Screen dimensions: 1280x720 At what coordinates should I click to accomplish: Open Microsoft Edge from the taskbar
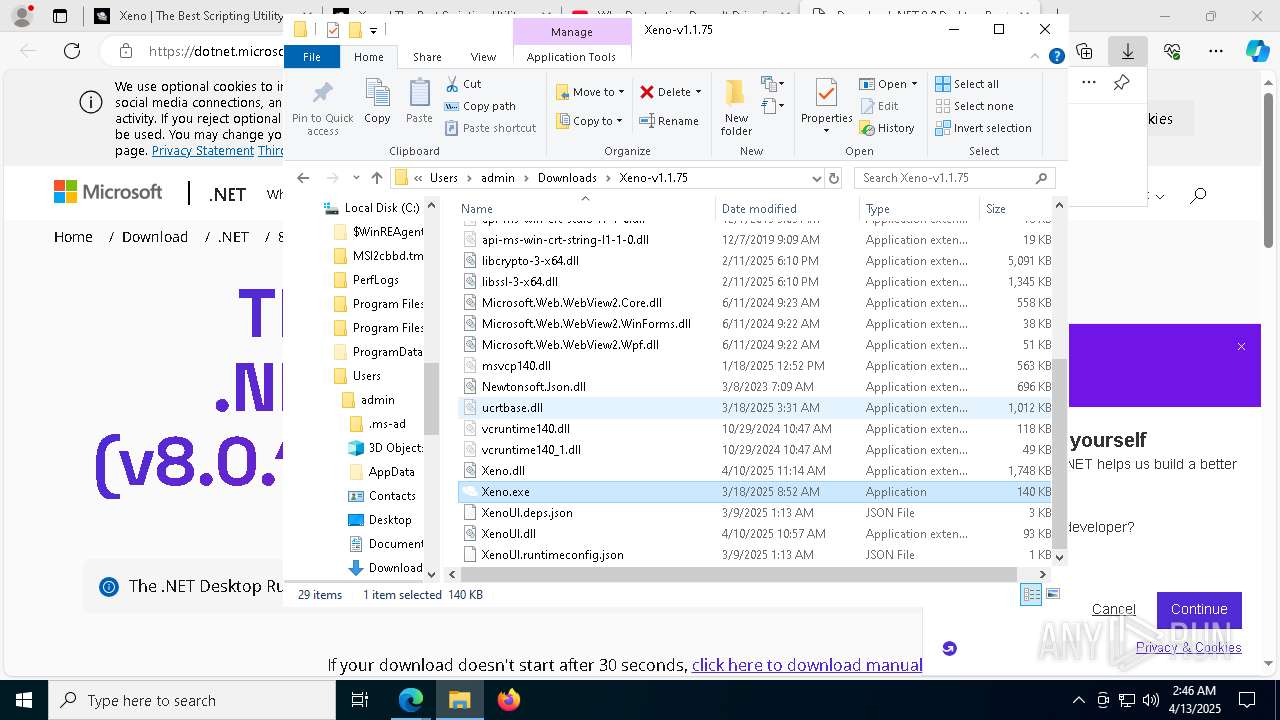pyautogui.click(x=411, y=700)
